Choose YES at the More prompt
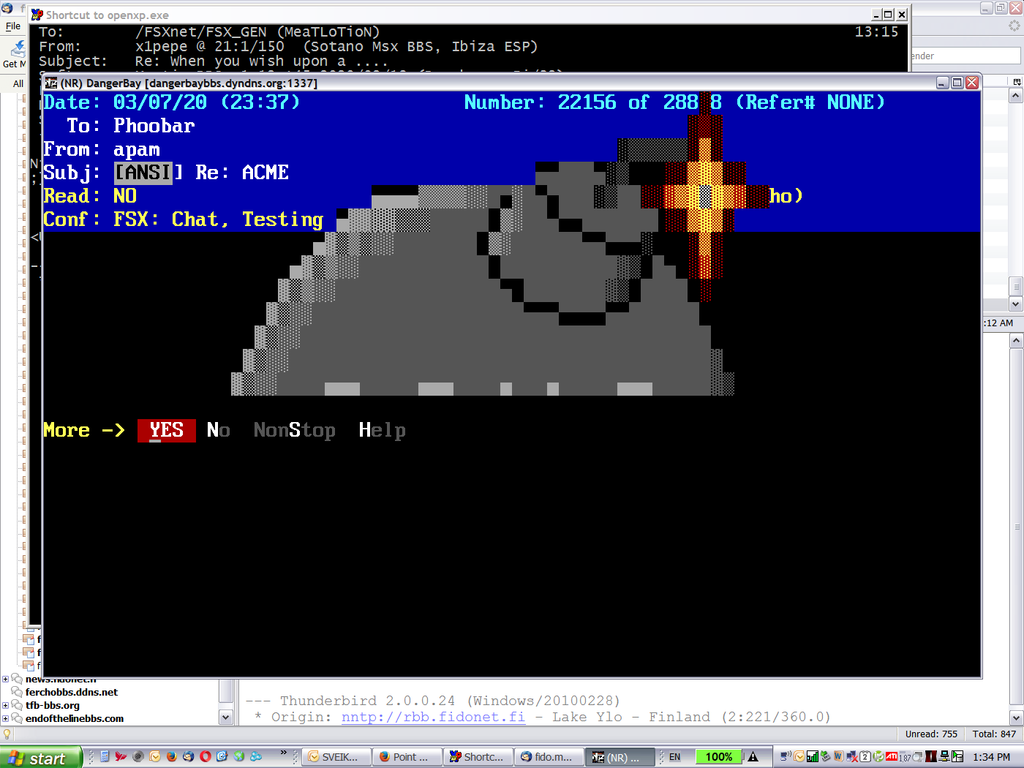 tap(166, 430)
